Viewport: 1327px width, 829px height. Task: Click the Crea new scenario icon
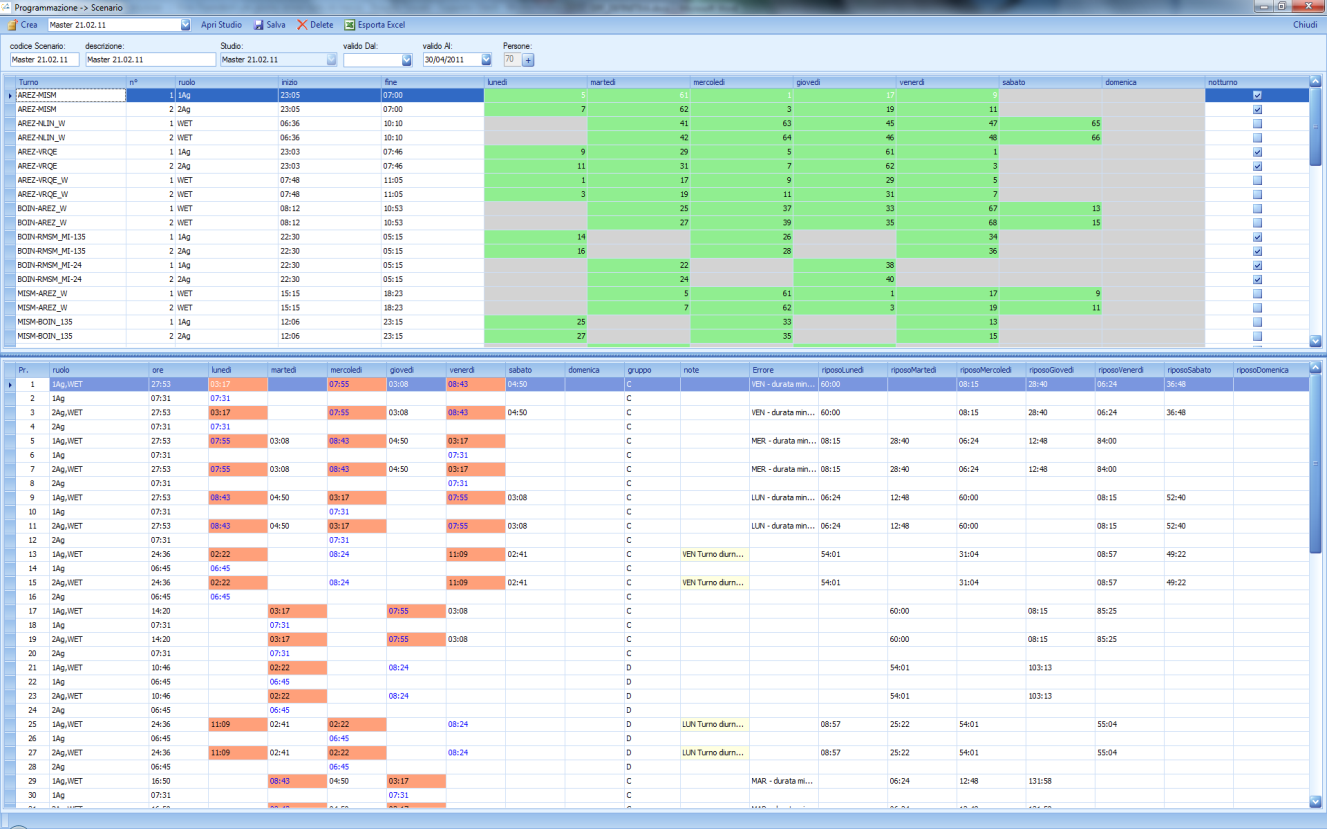[12, 25]
